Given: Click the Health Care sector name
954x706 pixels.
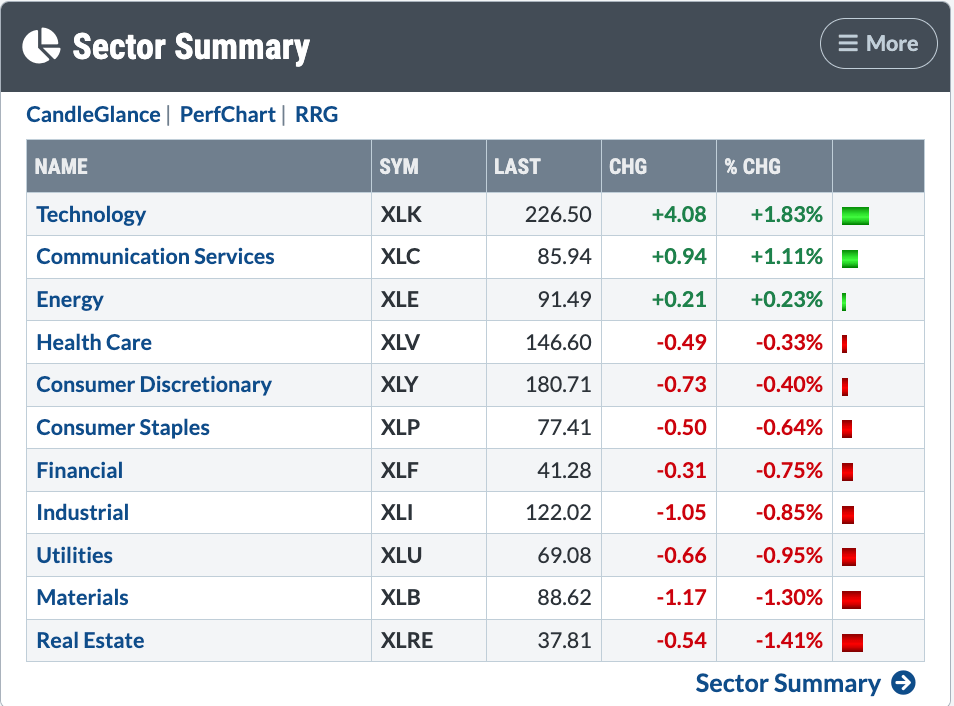Looking at the screenshot, I should [94, 342].
